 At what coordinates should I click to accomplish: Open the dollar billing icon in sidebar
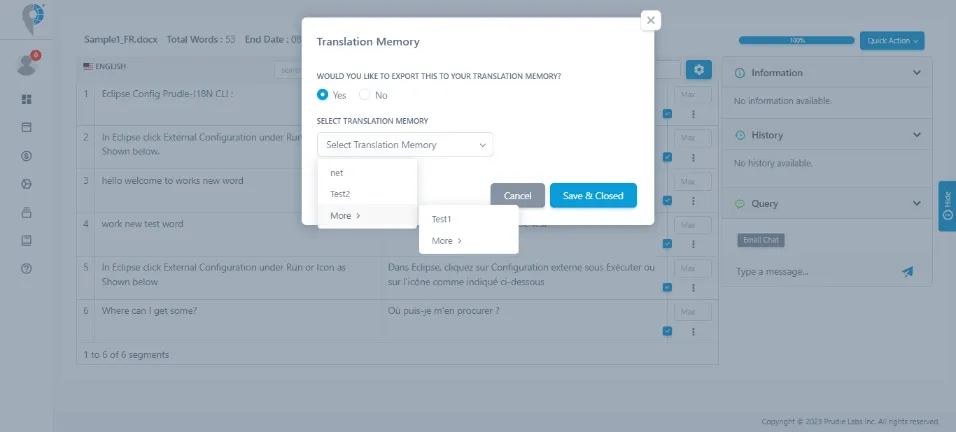coord(26,156)
